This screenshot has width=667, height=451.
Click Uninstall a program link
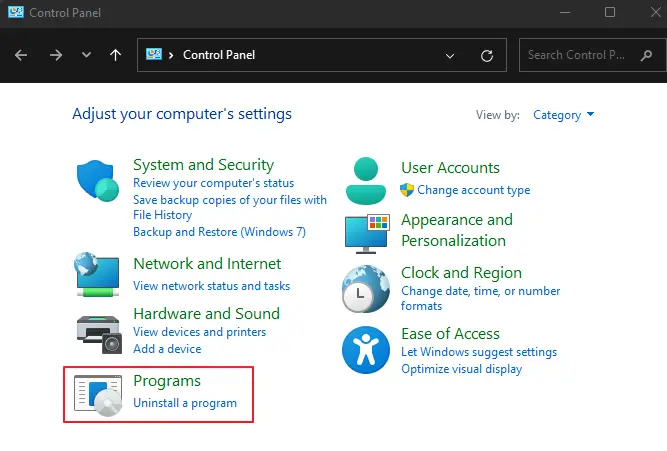pos(185,403)
